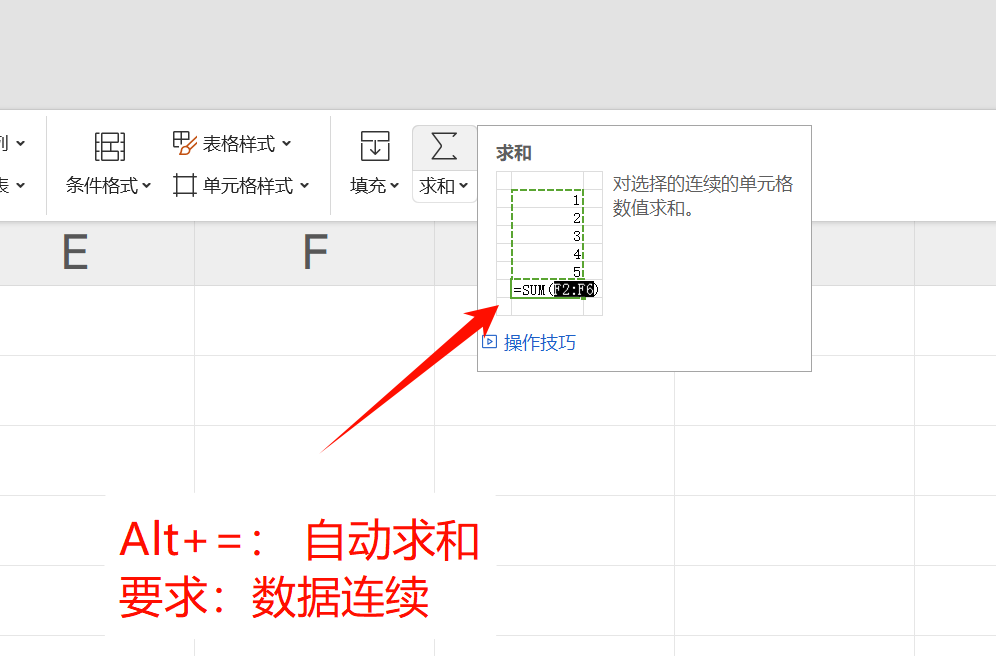Click the play icon beside 操作技巧

point(489,342)
